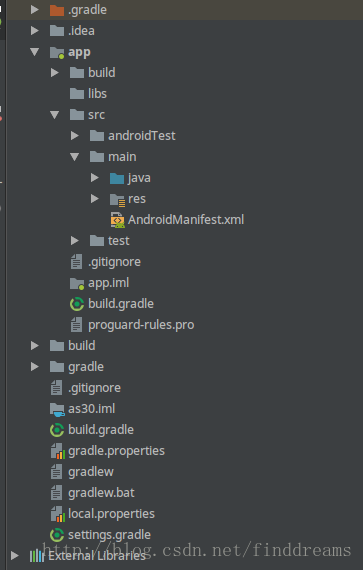363x570 pixels.
Task: Click the orange .gradle folder icon
Action: pyautogui.click(x=57, y=10)
